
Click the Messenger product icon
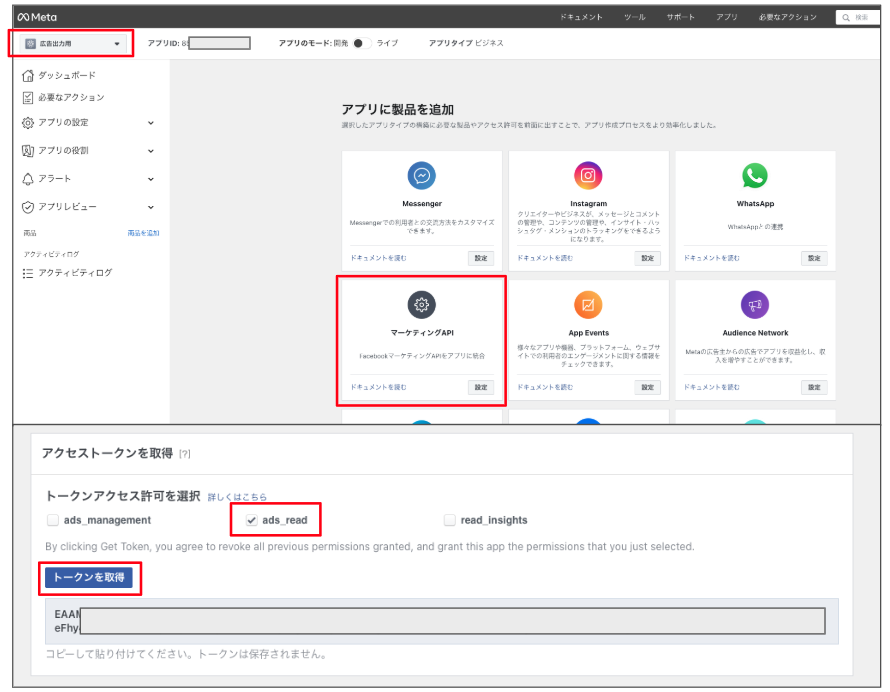pos(422,176)
